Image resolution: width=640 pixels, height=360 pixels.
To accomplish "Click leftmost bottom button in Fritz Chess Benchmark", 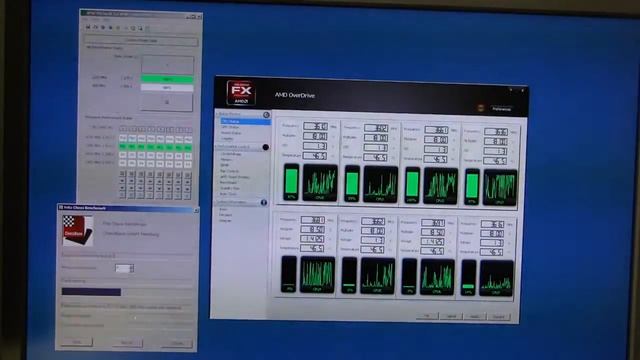I will pos(77,342).
